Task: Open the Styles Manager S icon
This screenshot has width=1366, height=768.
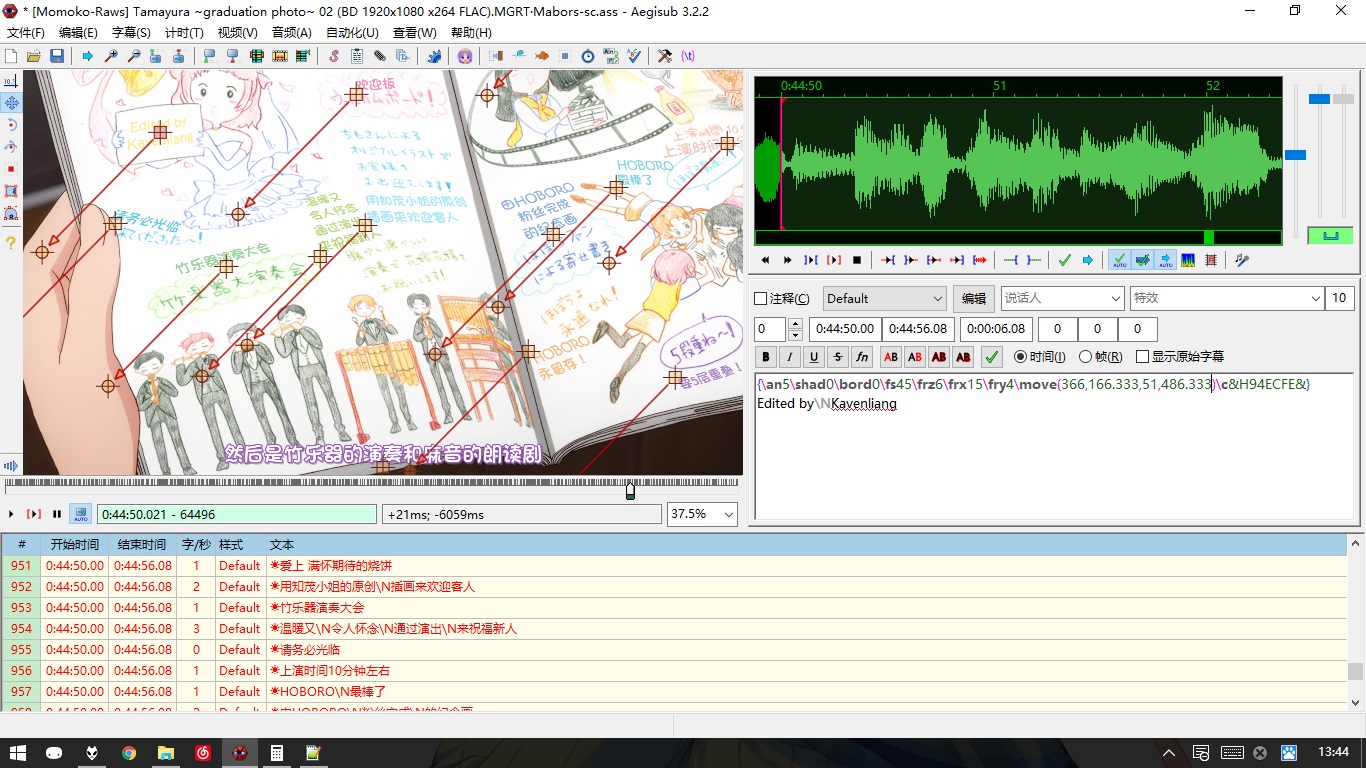Action: tap(334, 56)
